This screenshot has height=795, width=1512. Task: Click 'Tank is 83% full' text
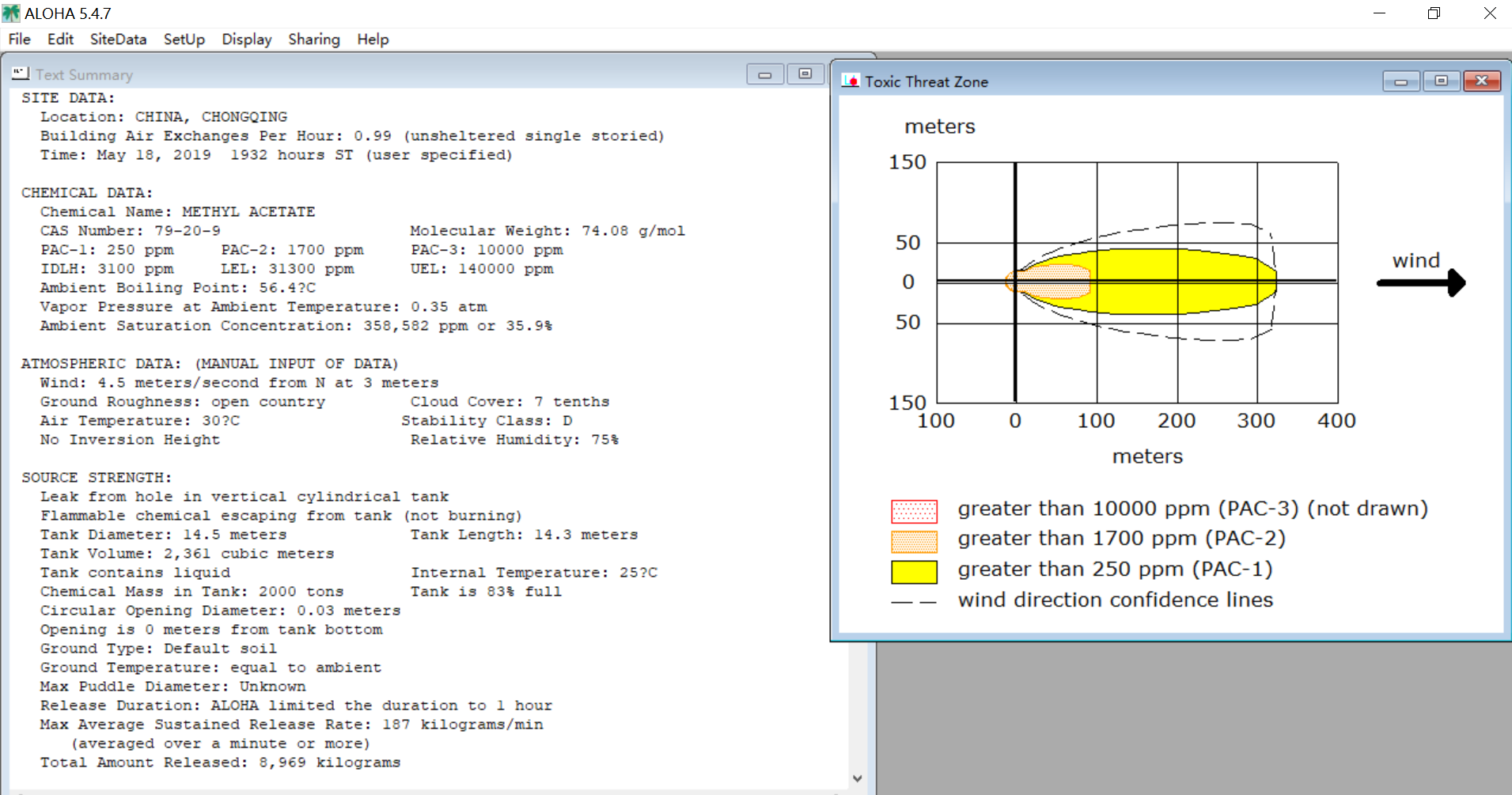[486, 592]
